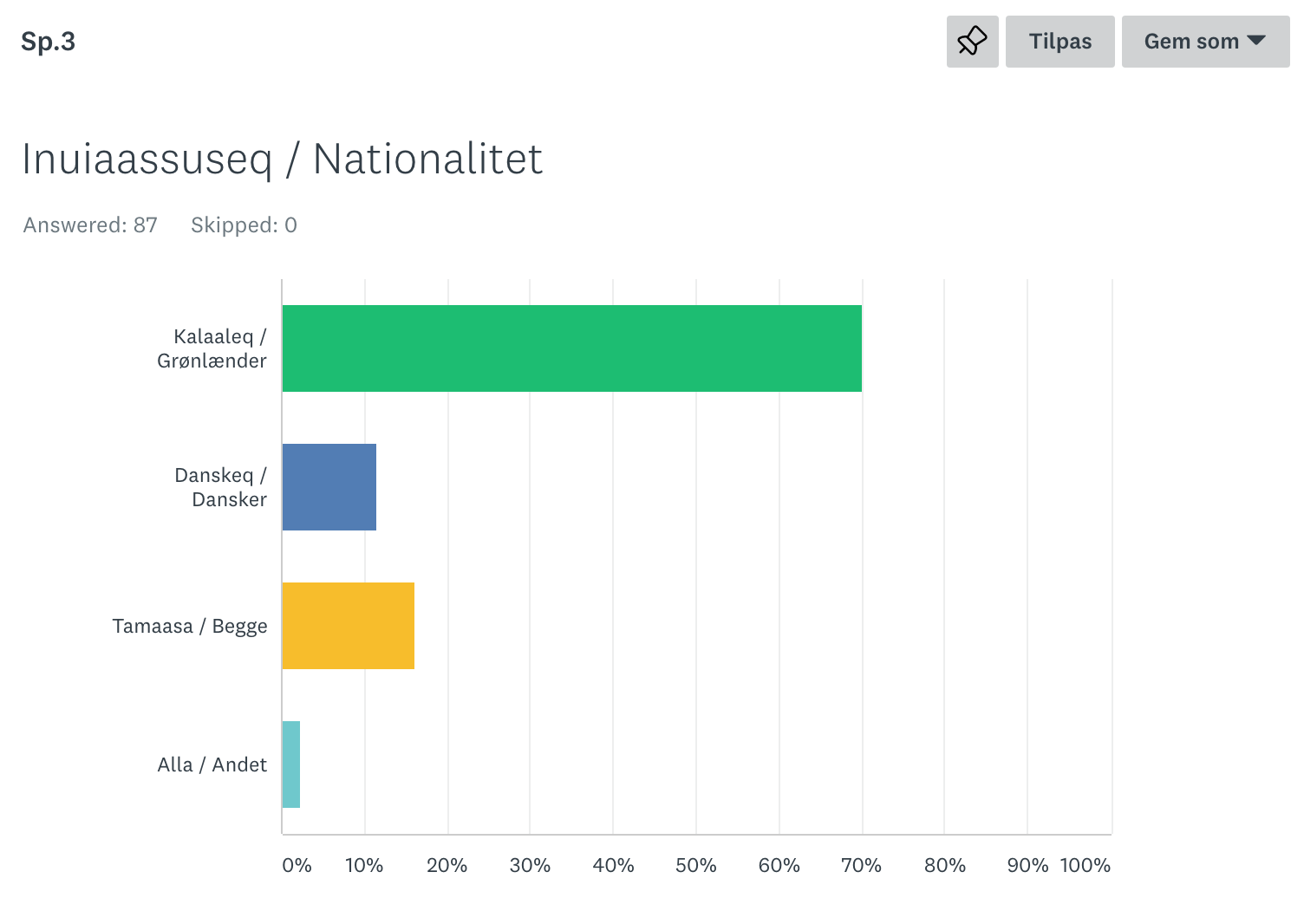Click the Skipped: 0 text
The width and height of the screenshot is (1304, 924).
[x=244, y=225]
